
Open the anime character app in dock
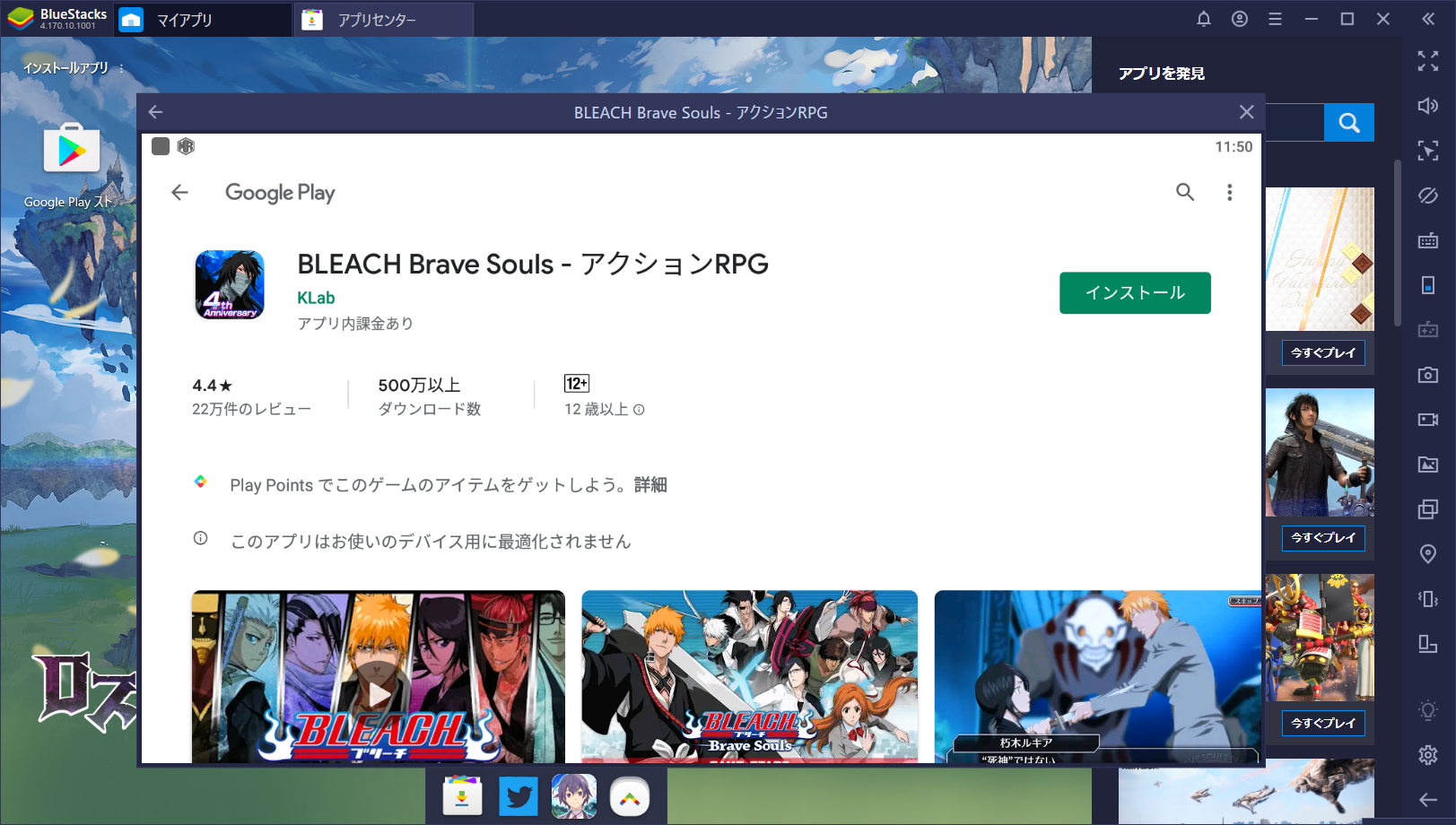click(x=574, y=797)
